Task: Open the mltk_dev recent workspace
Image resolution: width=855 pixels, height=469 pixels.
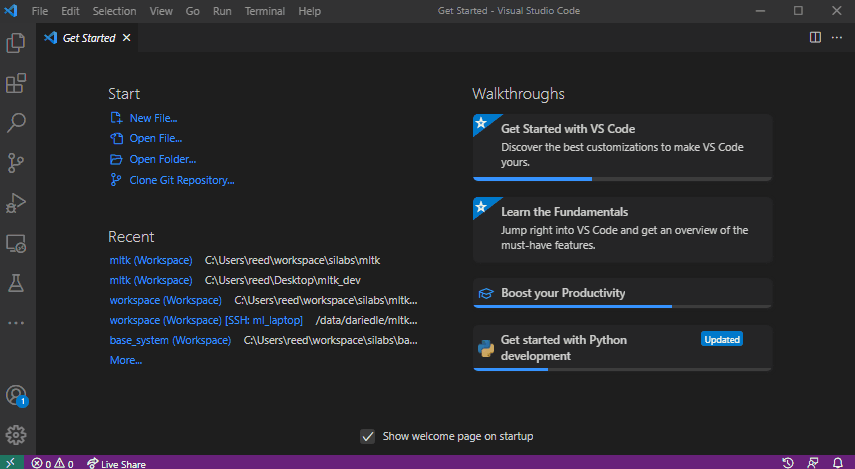Action: (x=151, y=280)
